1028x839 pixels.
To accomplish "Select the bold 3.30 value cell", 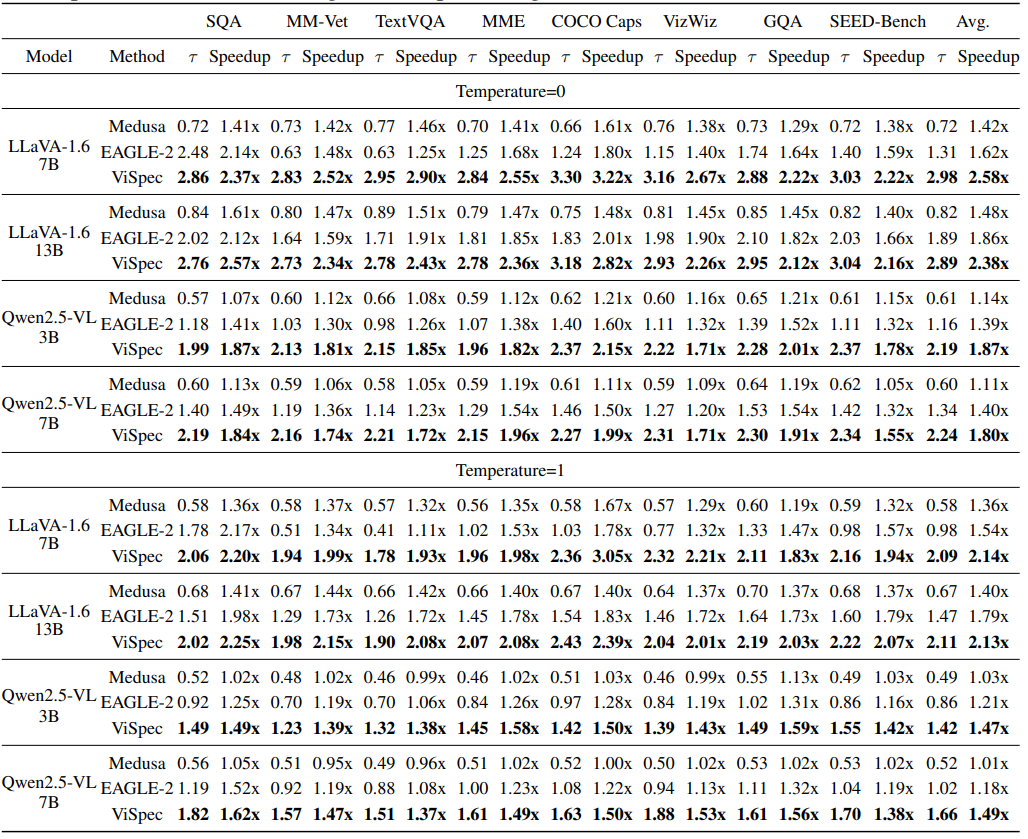I will click(567, 177).
